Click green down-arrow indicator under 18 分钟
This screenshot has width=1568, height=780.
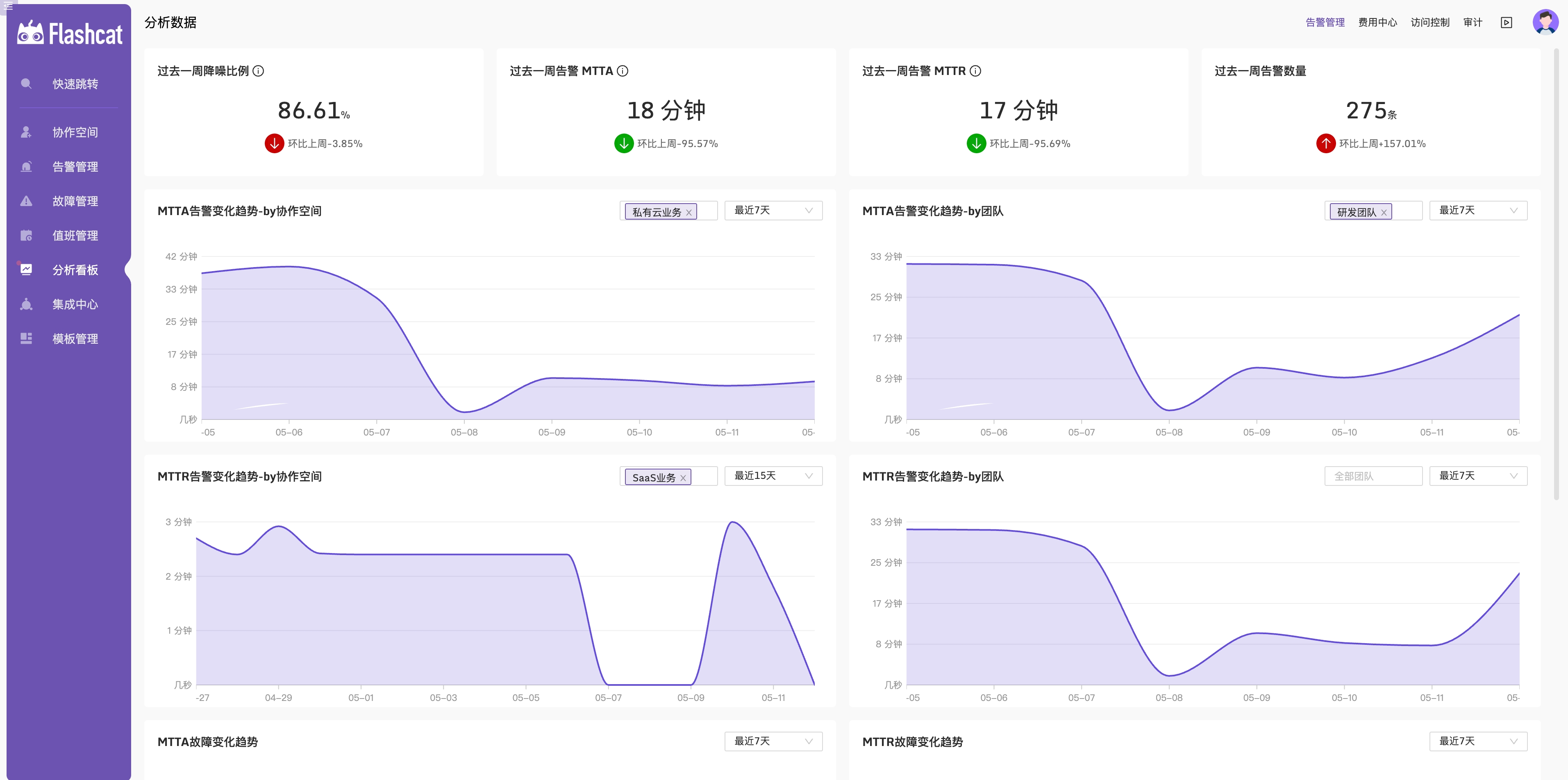click(x=624, y=144)
